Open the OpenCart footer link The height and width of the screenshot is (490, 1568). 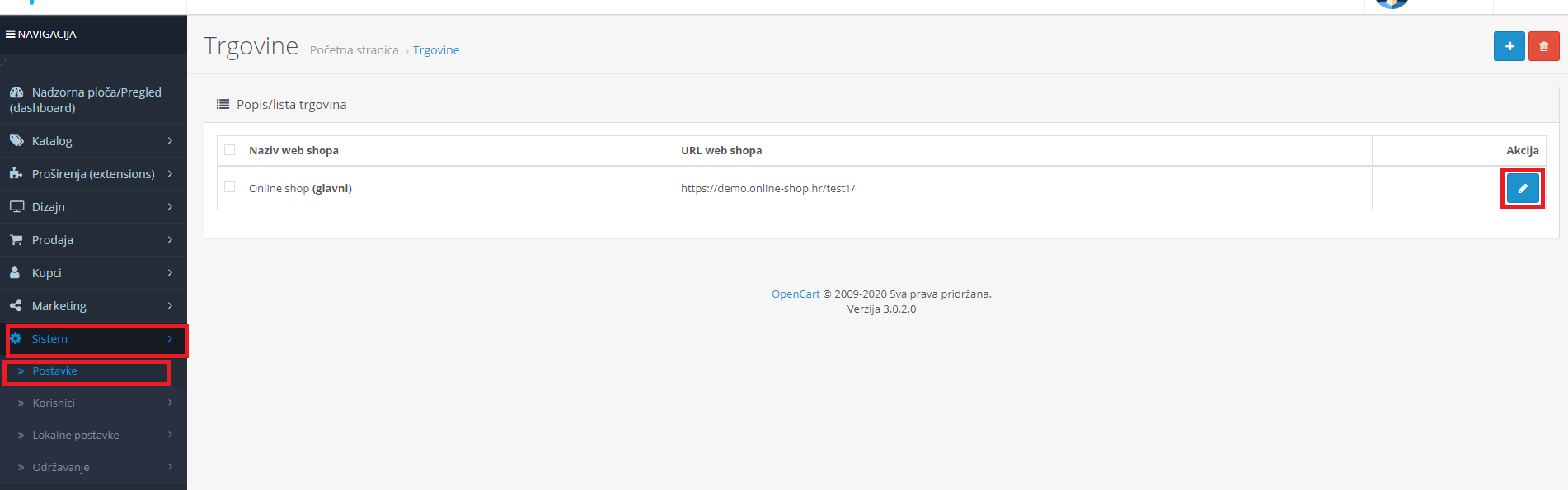point(796,294)
